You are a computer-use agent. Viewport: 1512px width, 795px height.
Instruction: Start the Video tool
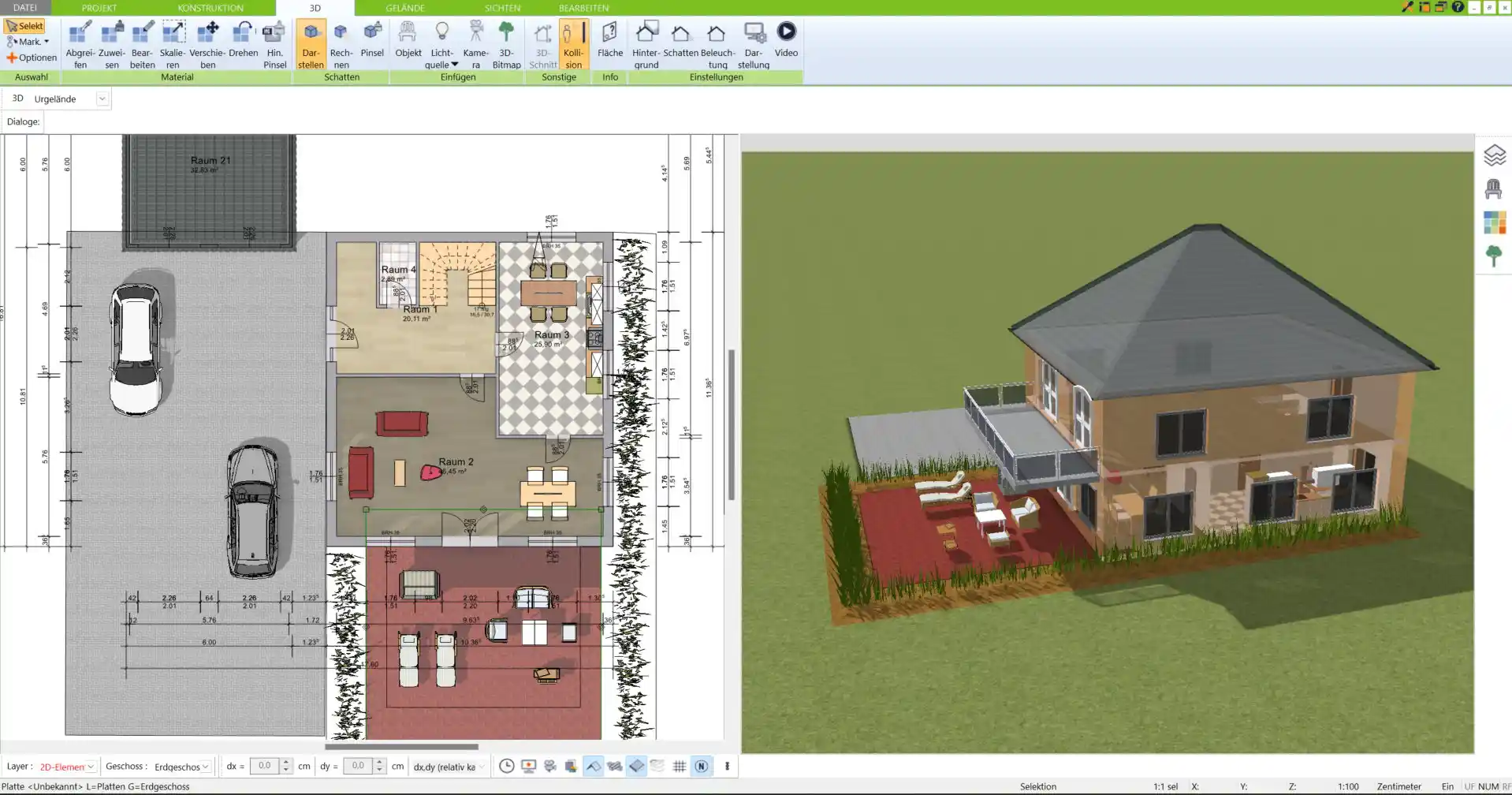pyautogui.click(x=786, y=39)
